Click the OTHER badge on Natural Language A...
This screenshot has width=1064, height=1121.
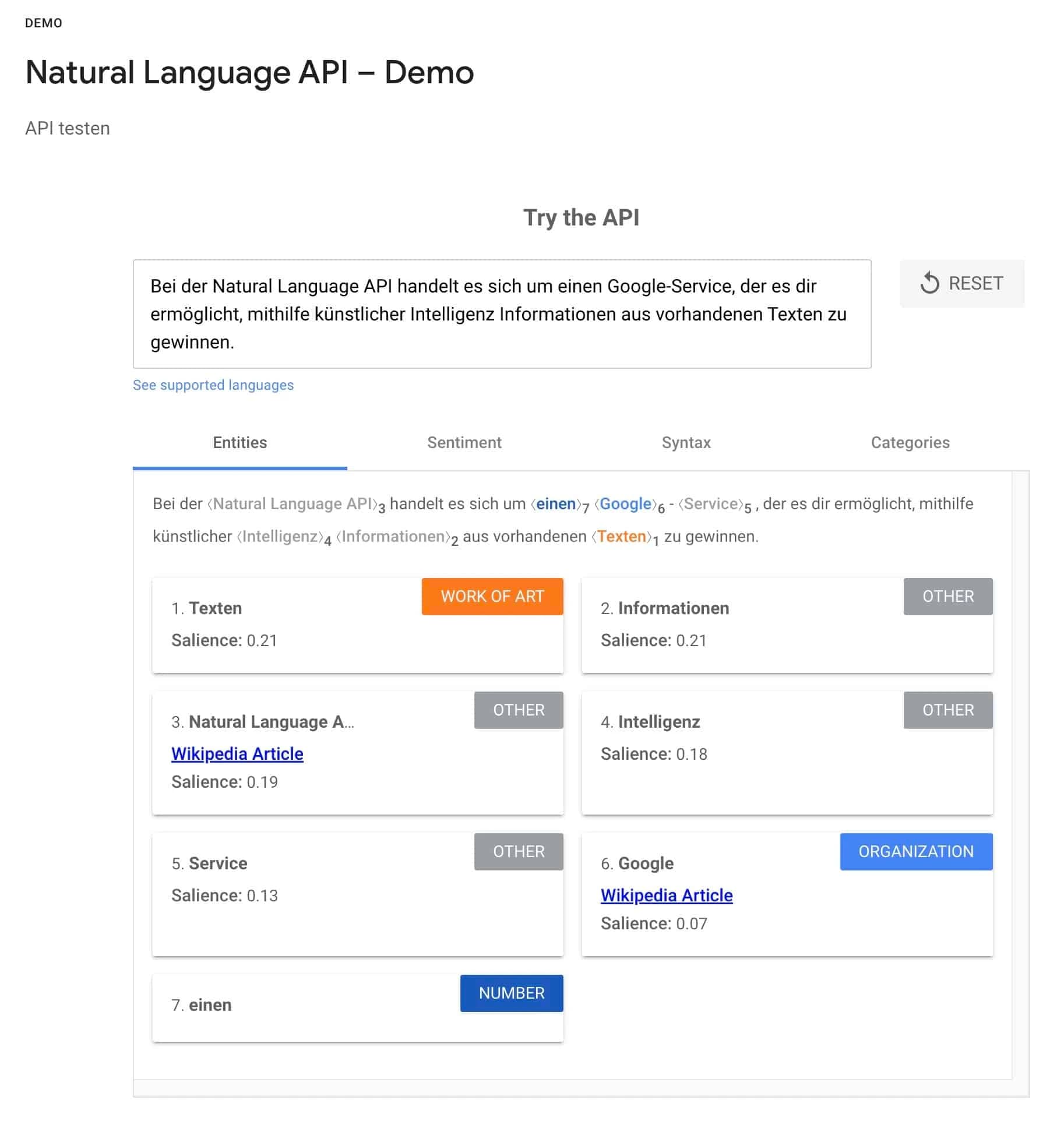(x=518, y=710)
